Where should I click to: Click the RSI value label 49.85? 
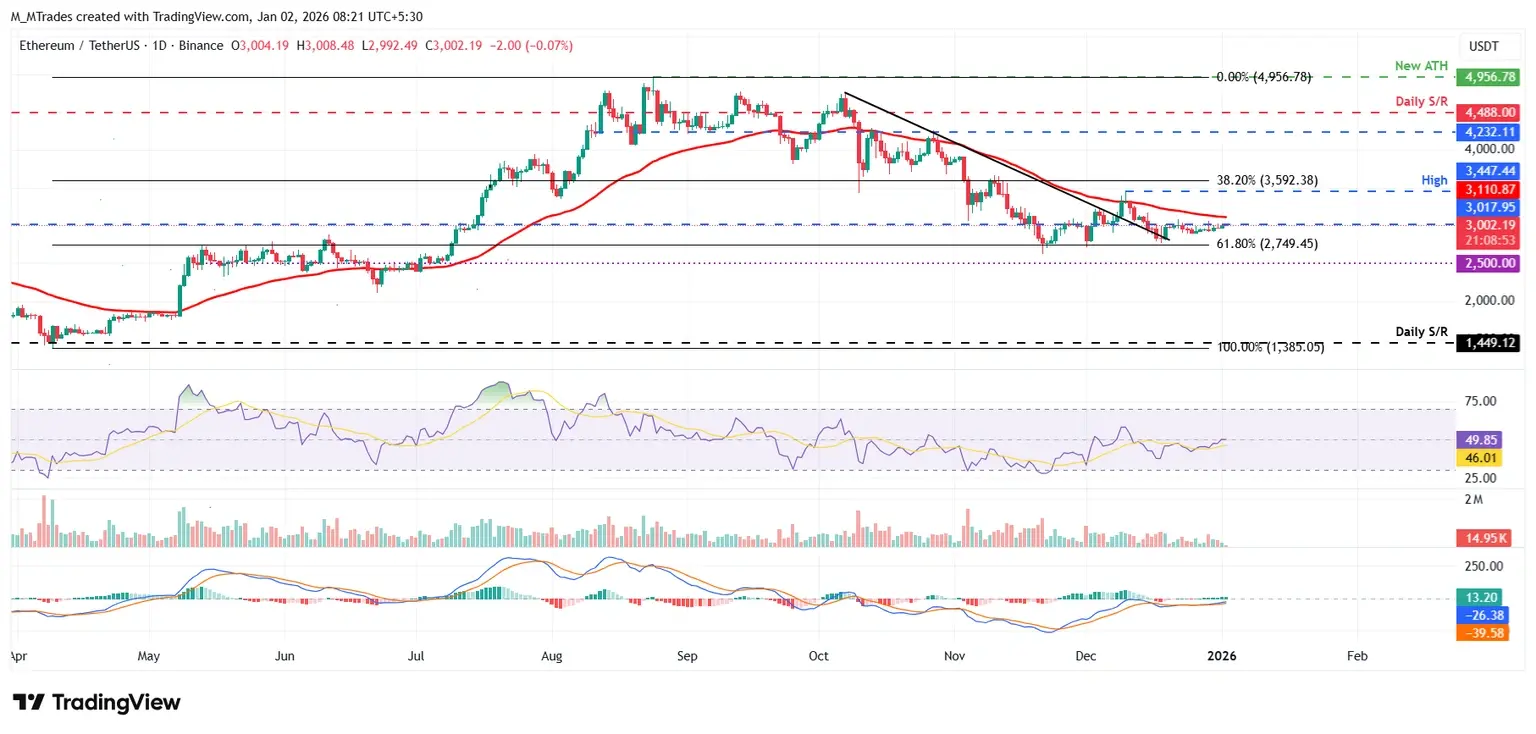(x=1479, y=439)
